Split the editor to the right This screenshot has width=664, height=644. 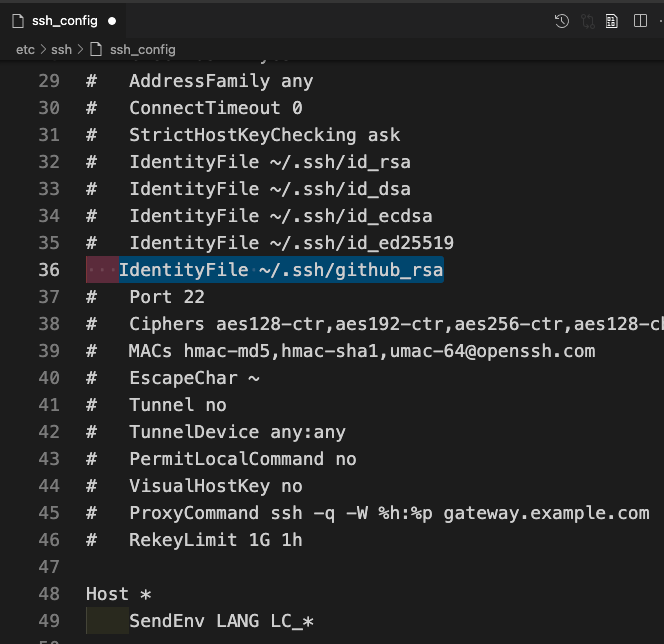click(640, 20)
